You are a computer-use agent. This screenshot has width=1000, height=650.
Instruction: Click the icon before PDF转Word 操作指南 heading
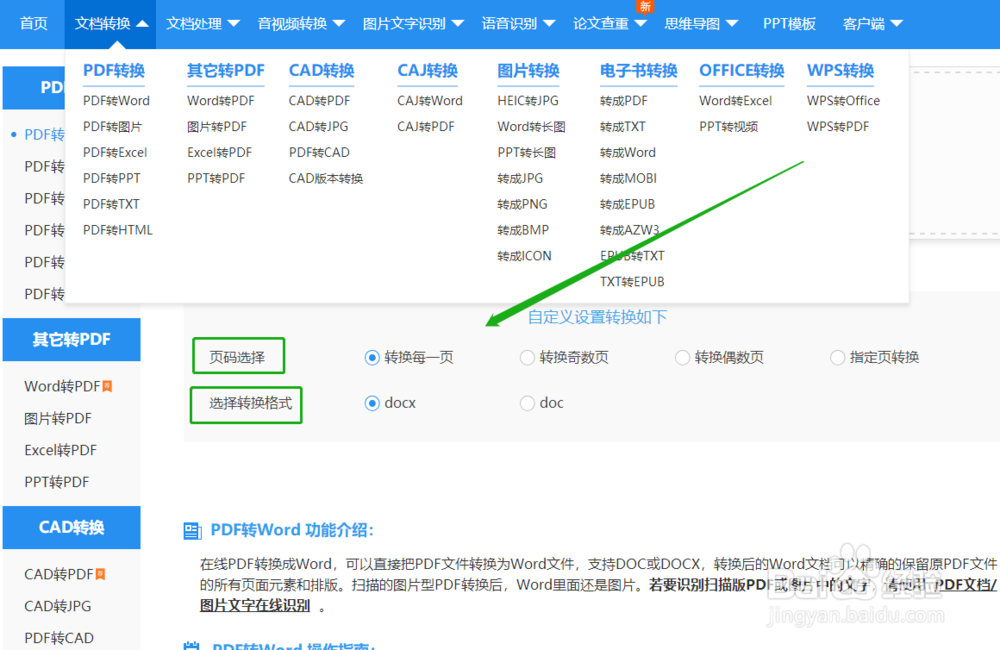(194, 647)
